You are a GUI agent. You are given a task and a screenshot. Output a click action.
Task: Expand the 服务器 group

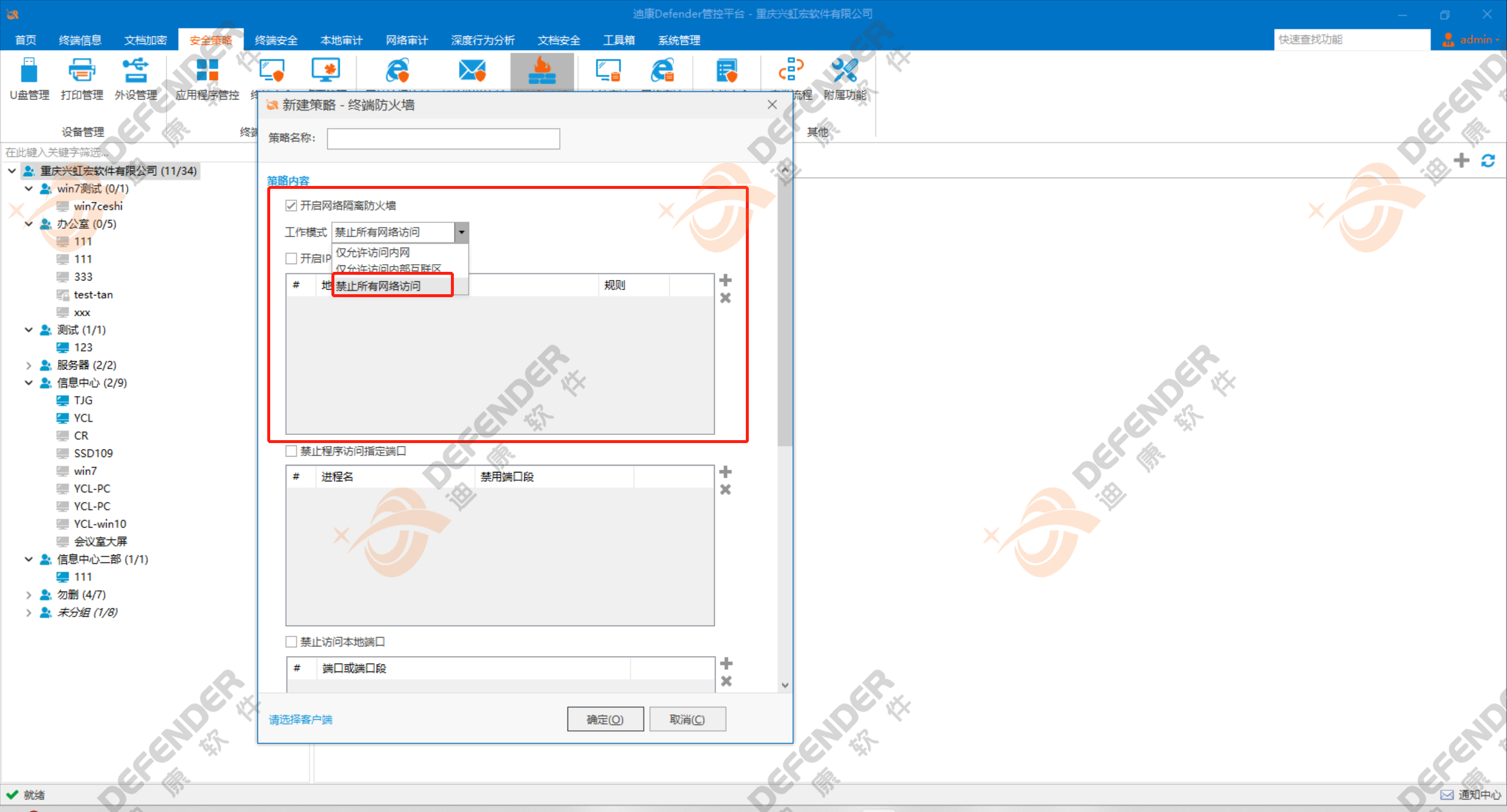pos(28,365)
